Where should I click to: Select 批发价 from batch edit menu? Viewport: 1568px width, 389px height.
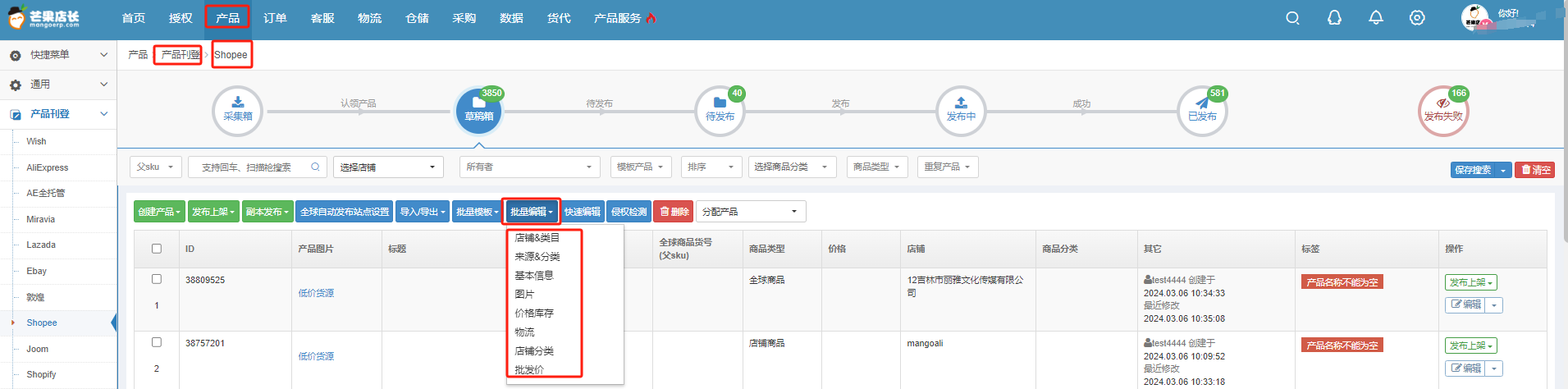[529, 369]
